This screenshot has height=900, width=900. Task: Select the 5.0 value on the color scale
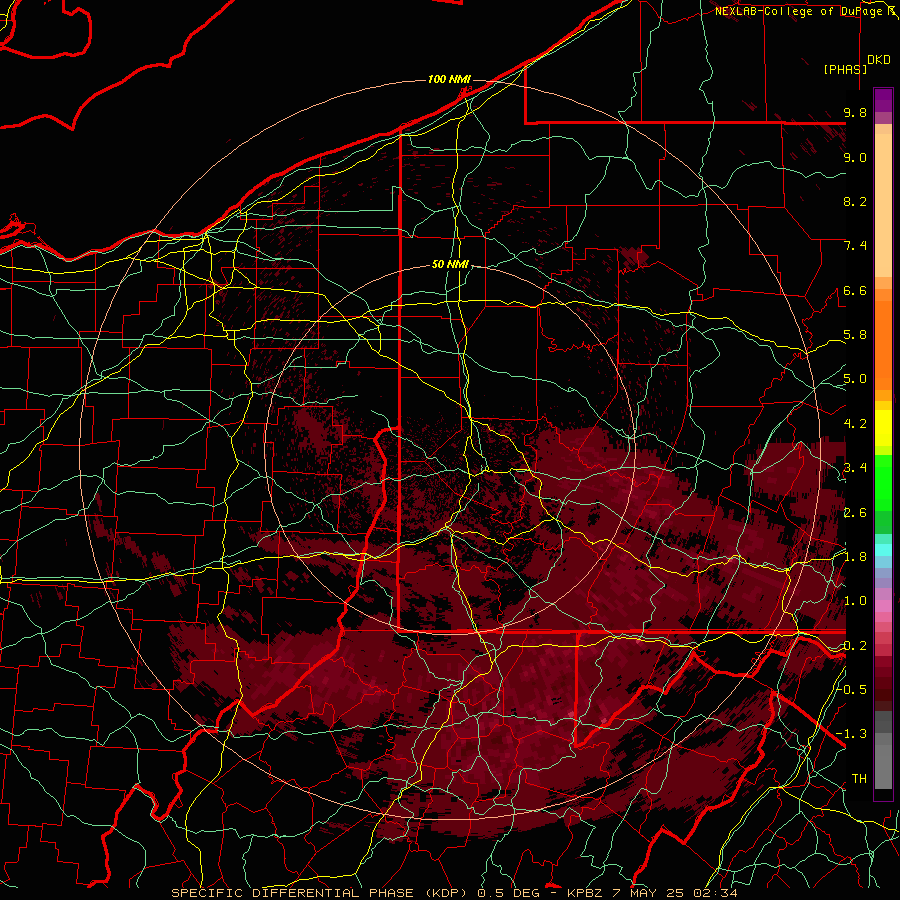click(x=855, y=379)
